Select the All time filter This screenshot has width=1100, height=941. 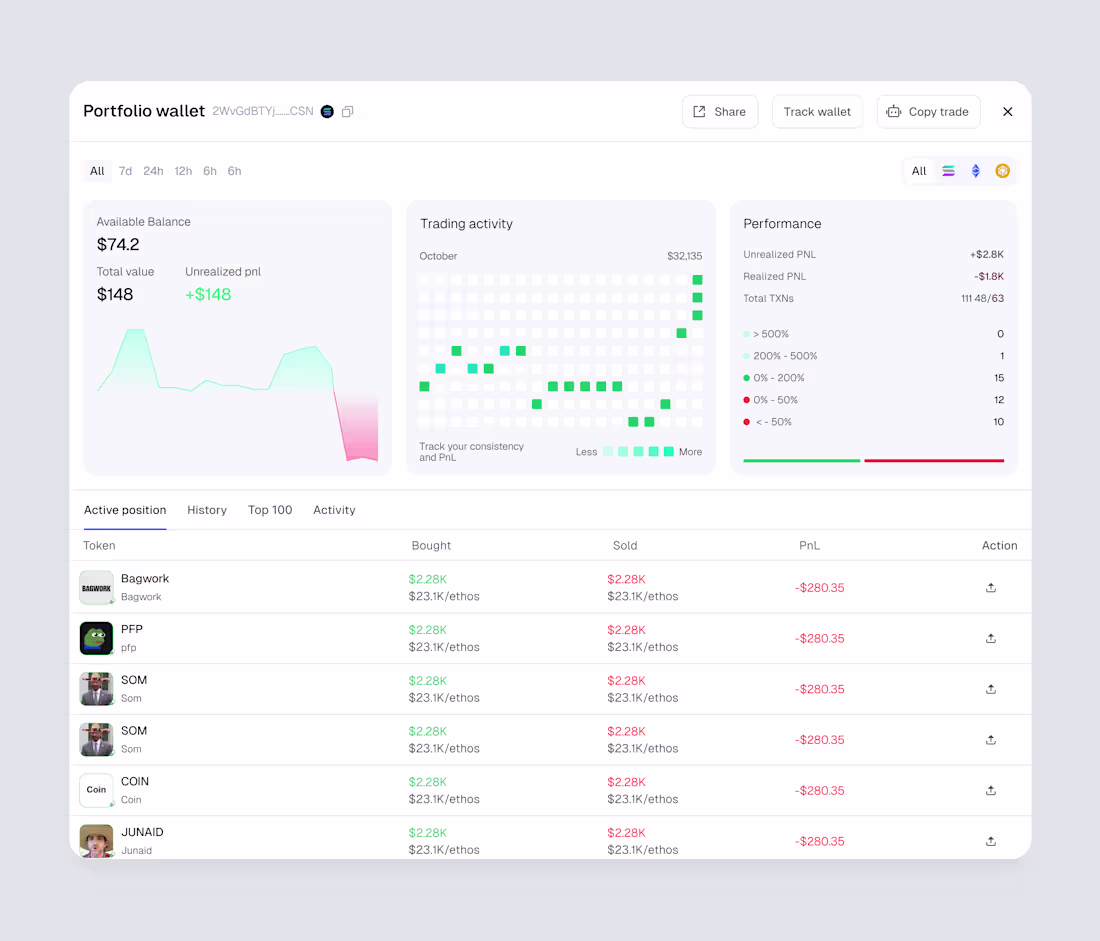97,171
